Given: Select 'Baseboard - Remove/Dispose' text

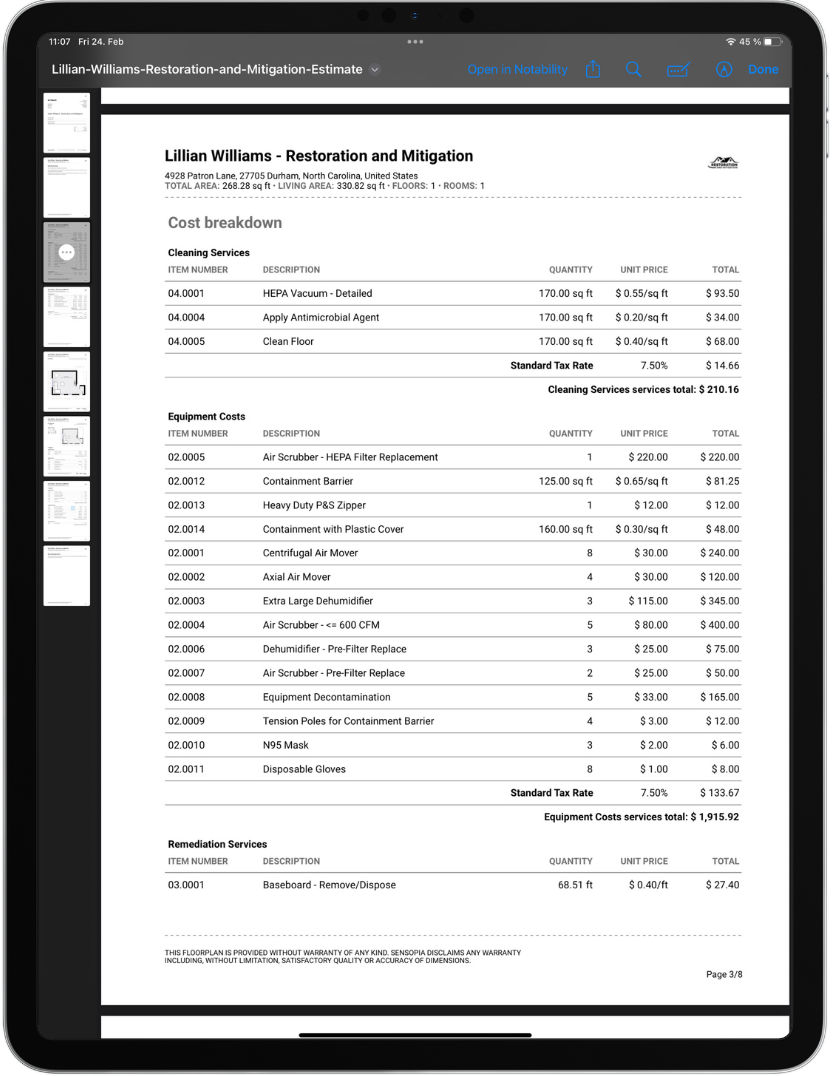Looking at the screenshot, I should click(329, 885).
